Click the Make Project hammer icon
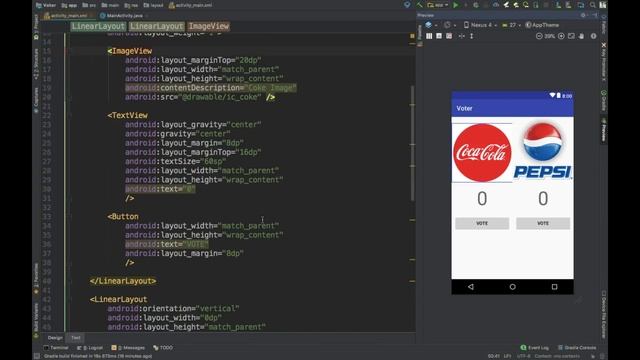Screen dimensions: 640x360 [x=419, y=5]
